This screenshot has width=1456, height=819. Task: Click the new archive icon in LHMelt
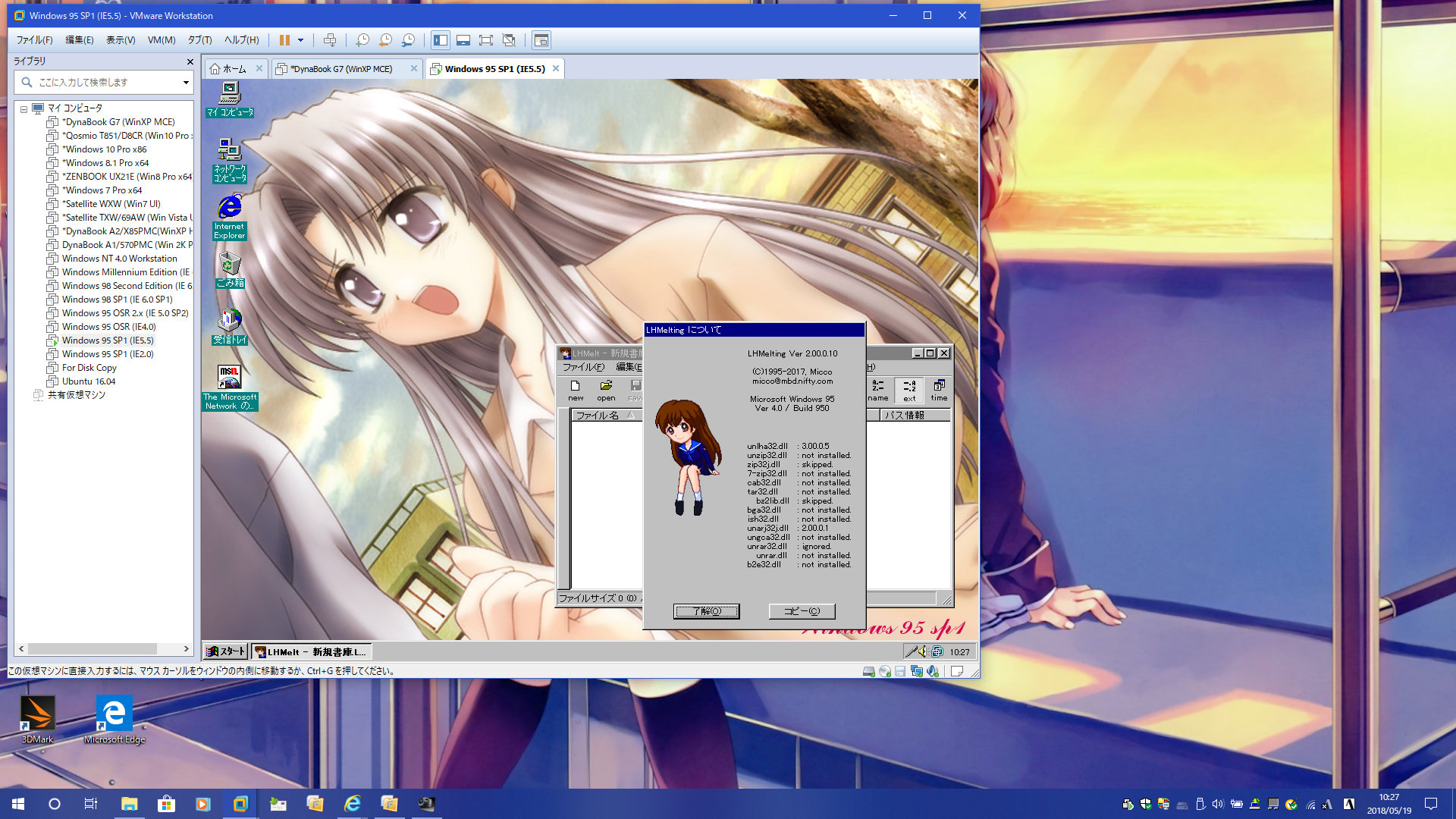click(x=576, y=391)
